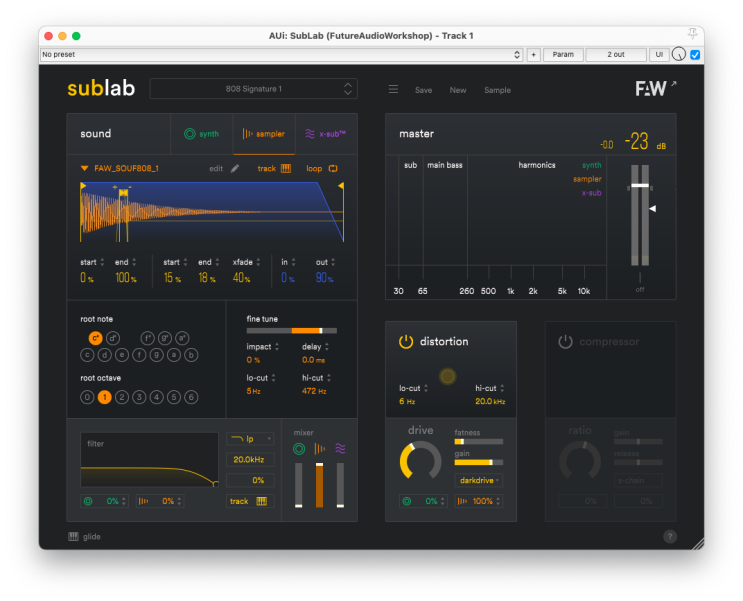743x601 pixels.
Task: Adjust the fine tune slider
Action: (291, 330)
